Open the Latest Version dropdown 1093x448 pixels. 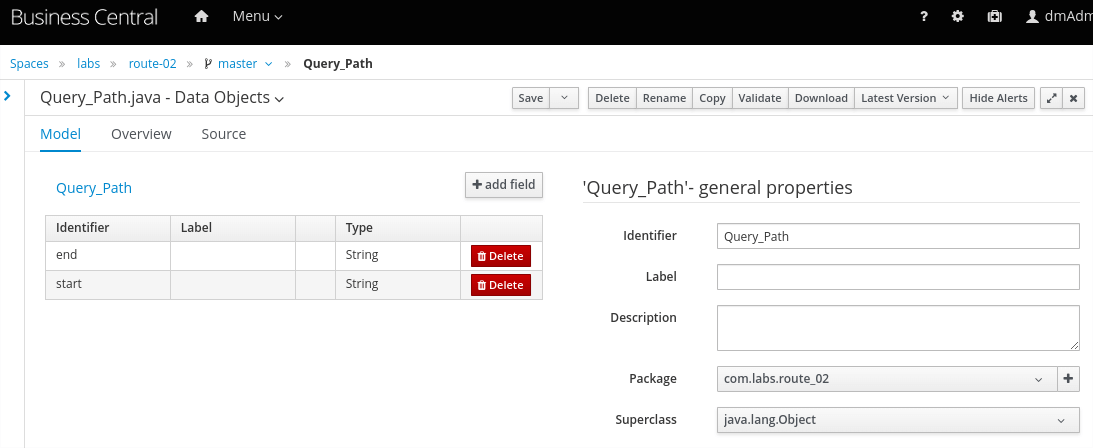(907, 98)
